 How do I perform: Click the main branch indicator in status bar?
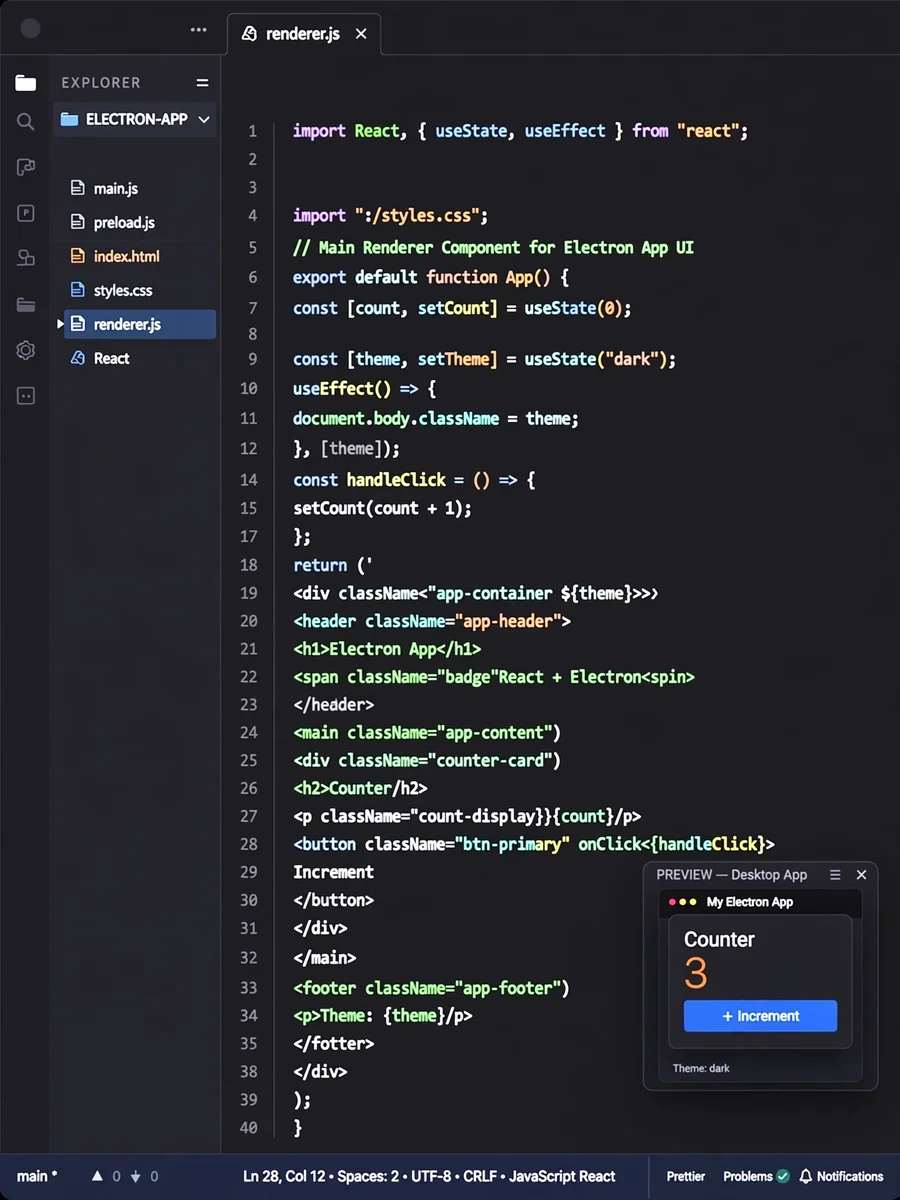(37, 1176)
